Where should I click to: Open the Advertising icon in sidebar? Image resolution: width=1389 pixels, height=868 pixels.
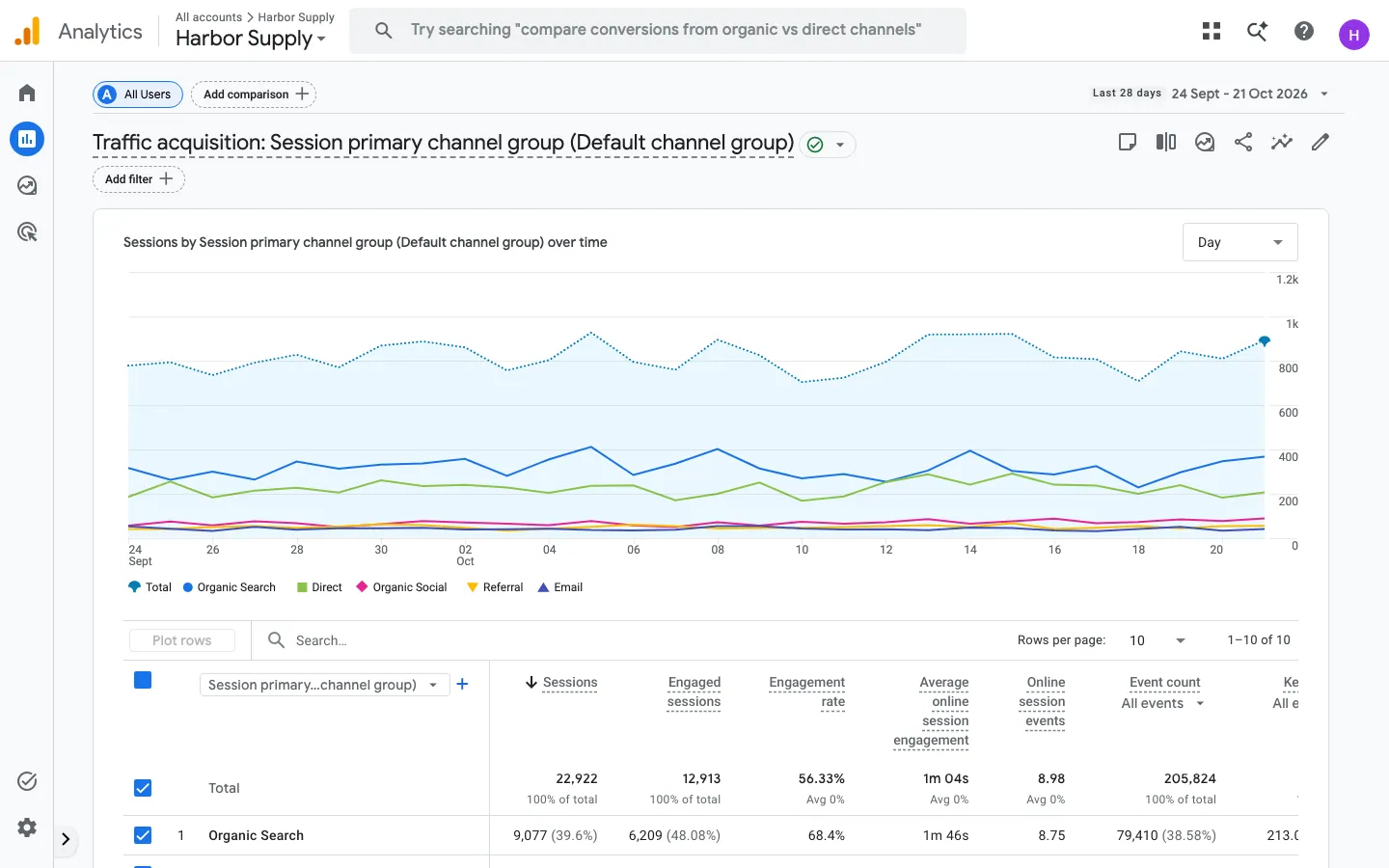pyautogui.click(x=27, y=231)
